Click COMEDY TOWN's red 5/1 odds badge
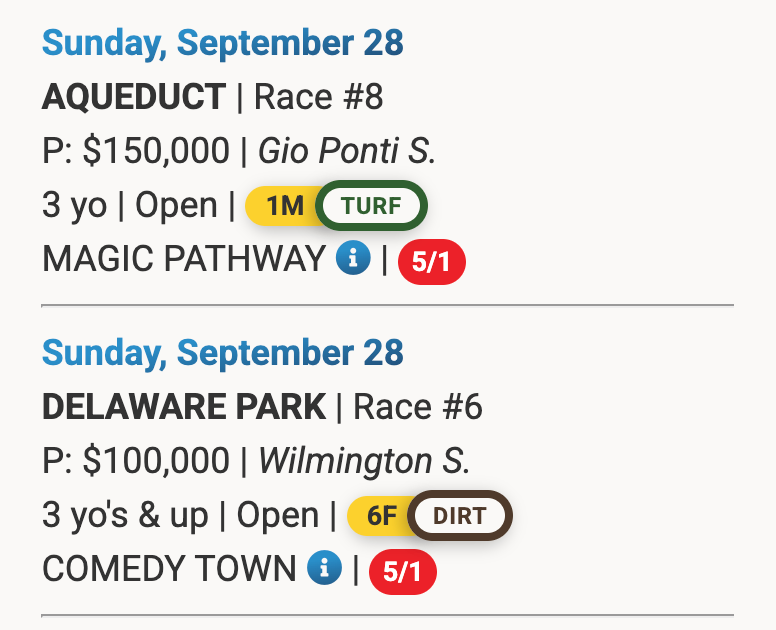The image size is (776, 630). [x=403, y=572]
